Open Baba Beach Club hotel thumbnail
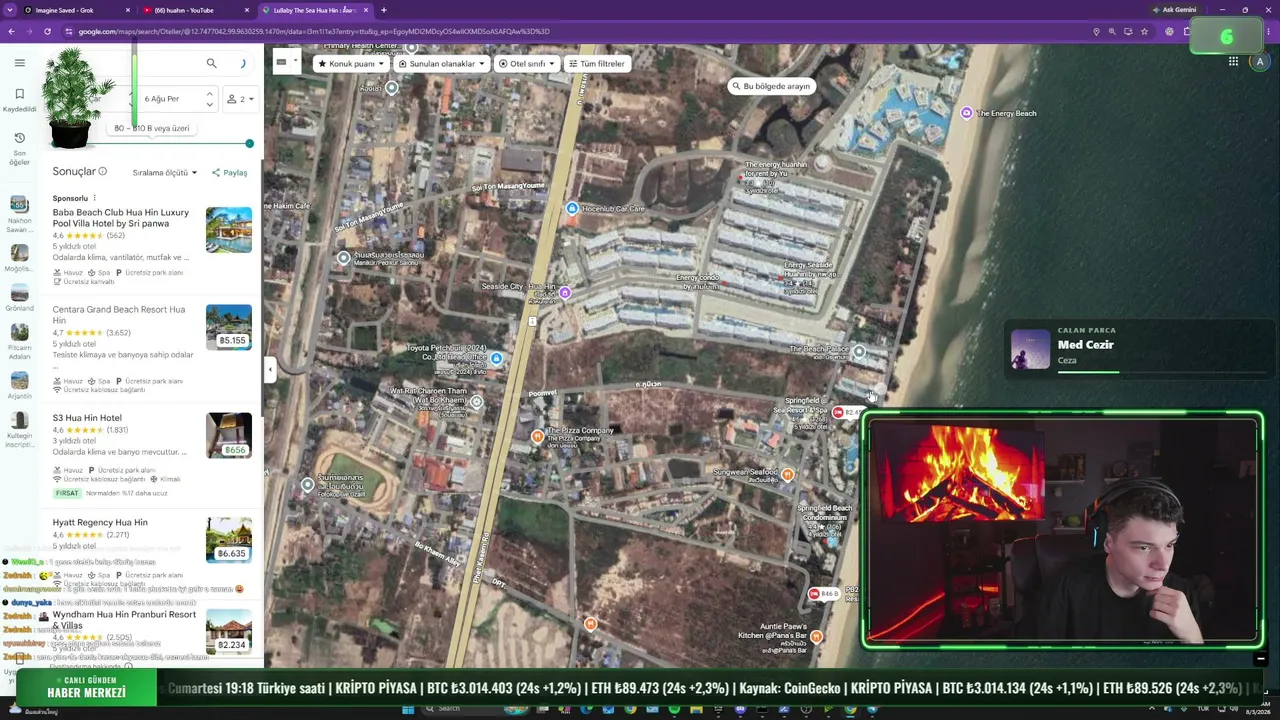The image size is (1280, 720). (x=229, y=230)
